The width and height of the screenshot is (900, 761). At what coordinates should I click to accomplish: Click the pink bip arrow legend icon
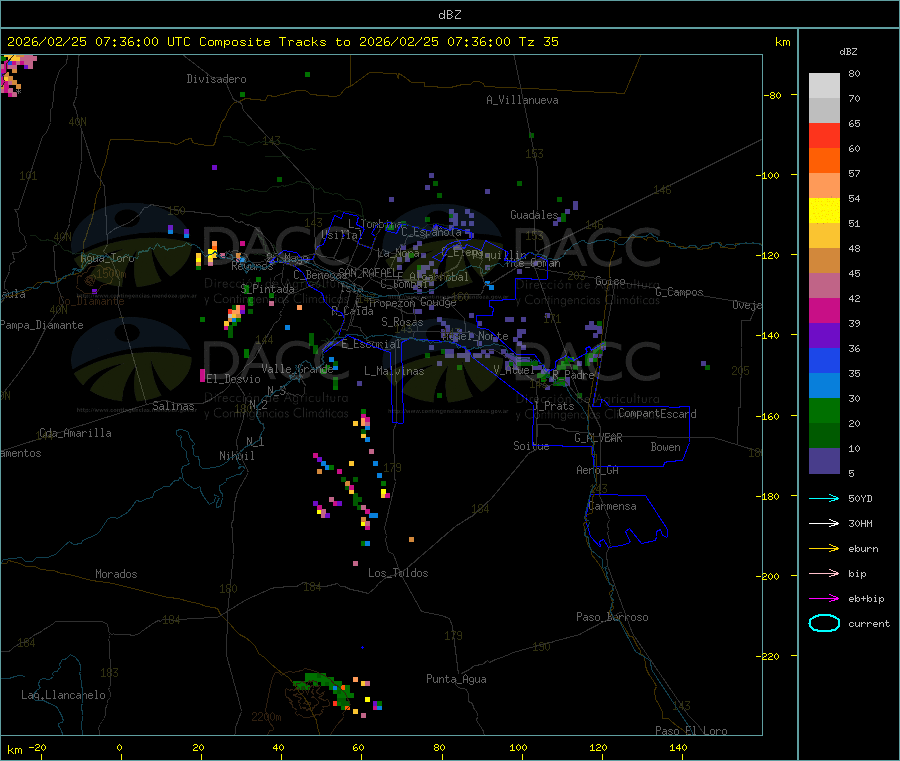click(824, 573)
